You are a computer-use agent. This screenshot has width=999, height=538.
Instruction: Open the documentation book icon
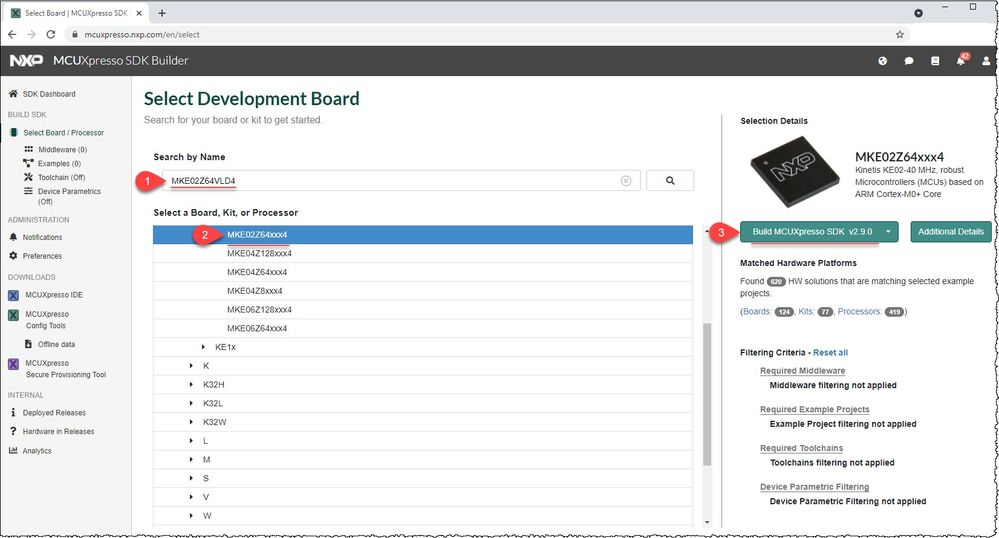coord(935,61)
